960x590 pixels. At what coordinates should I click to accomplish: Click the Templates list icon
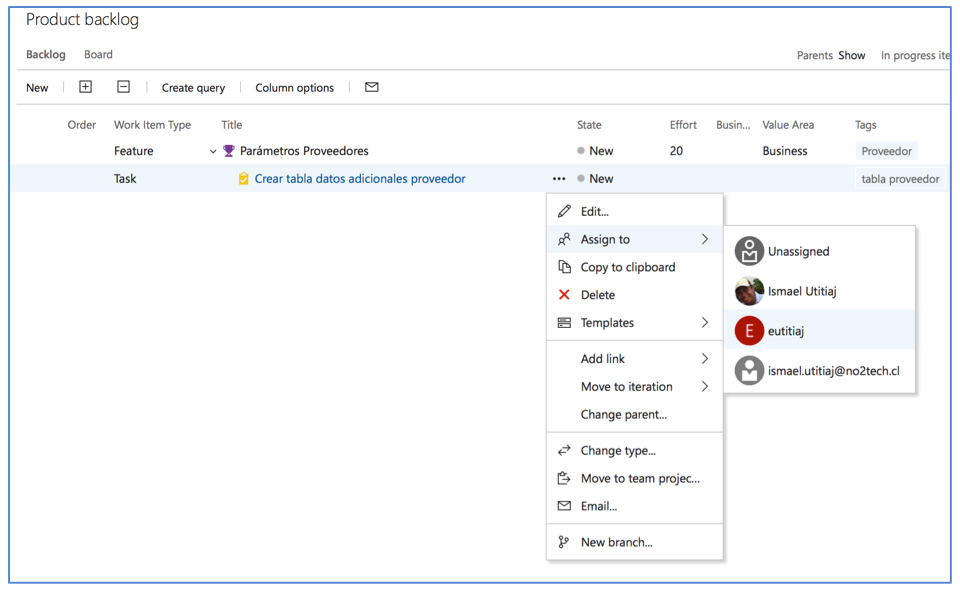(564, 323)
